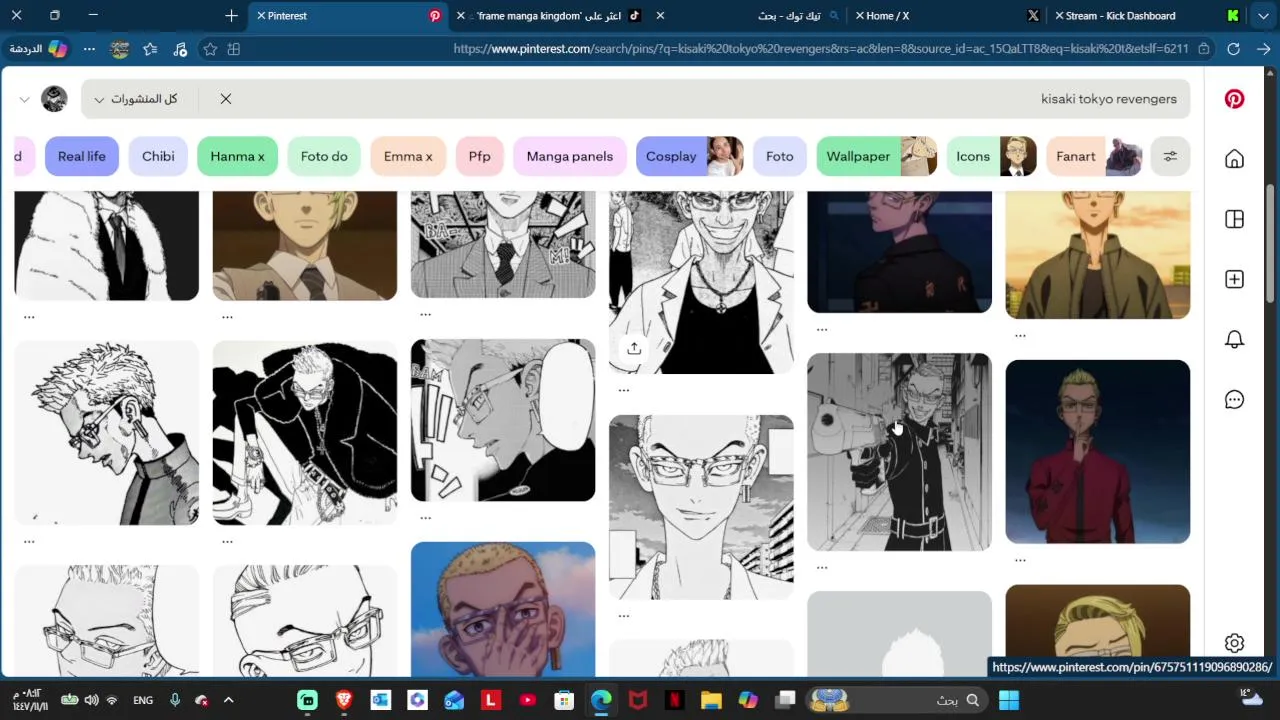
Task: Click the share icon on smiling manga pin
Action: coord(634,348)
